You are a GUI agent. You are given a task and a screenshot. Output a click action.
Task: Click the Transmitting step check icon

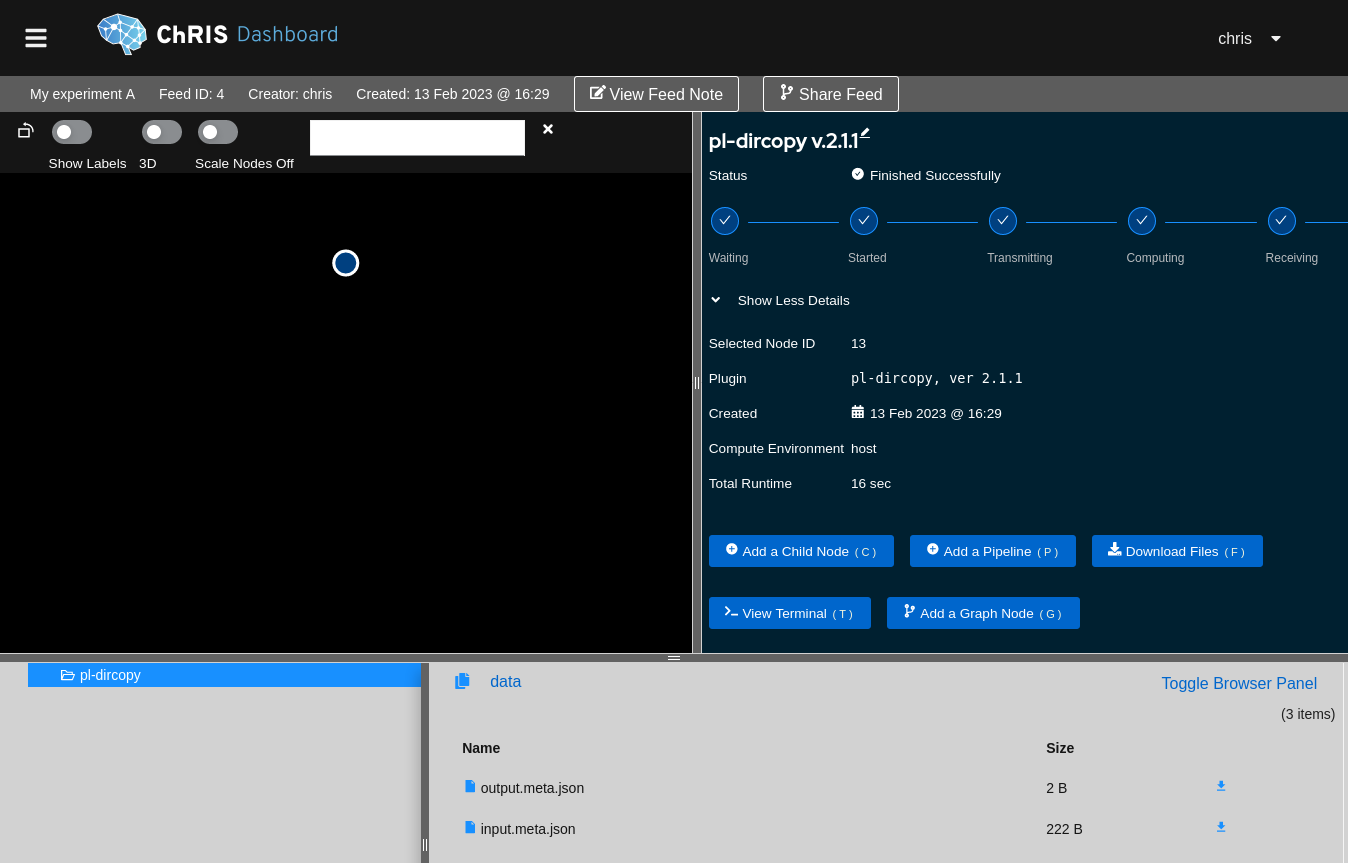pyautogui.click(x=1003, y=221)
